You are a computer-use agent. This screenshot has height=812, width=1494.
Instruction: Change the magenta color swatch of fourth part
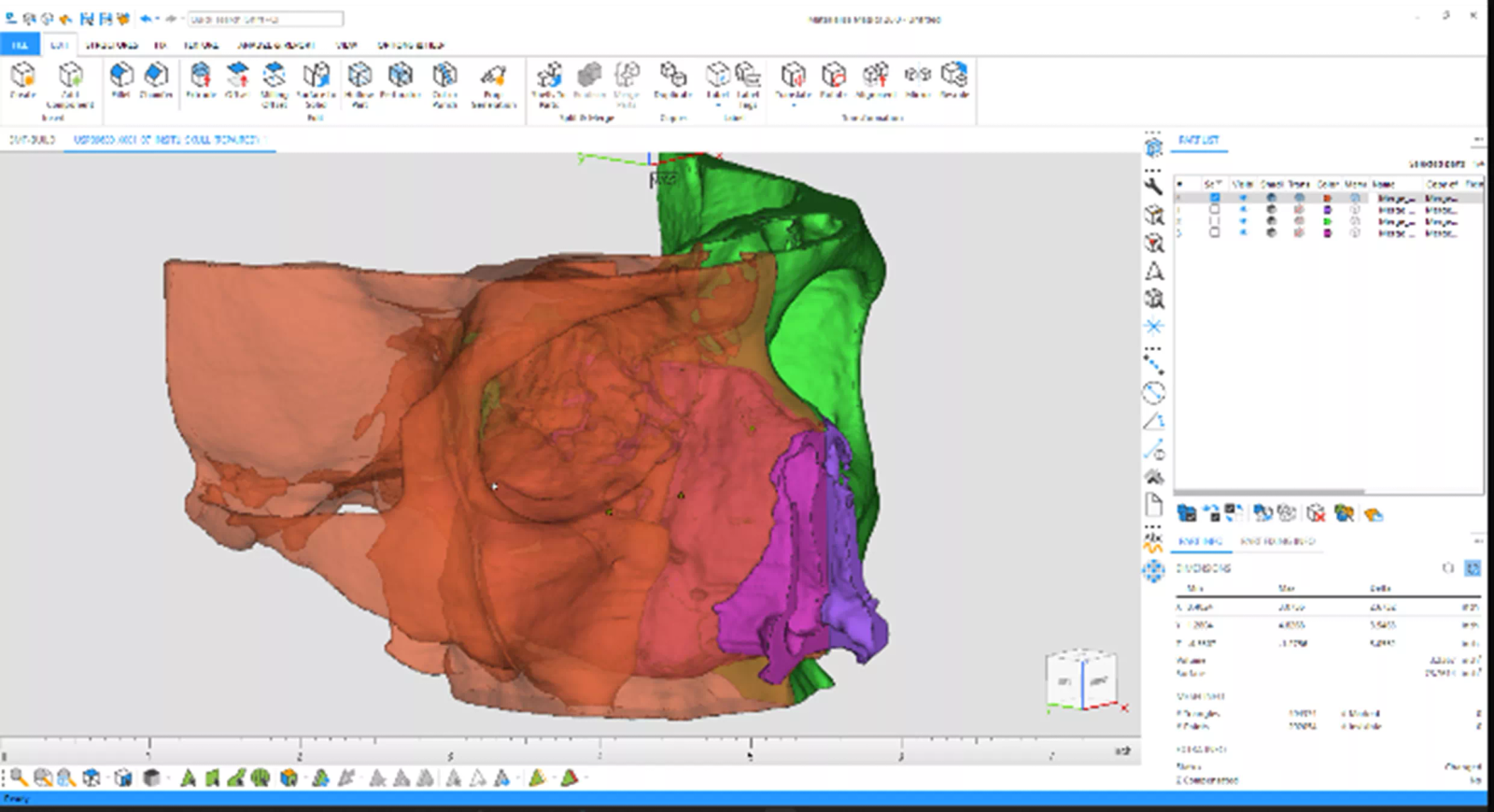[x=1327, y=232]
